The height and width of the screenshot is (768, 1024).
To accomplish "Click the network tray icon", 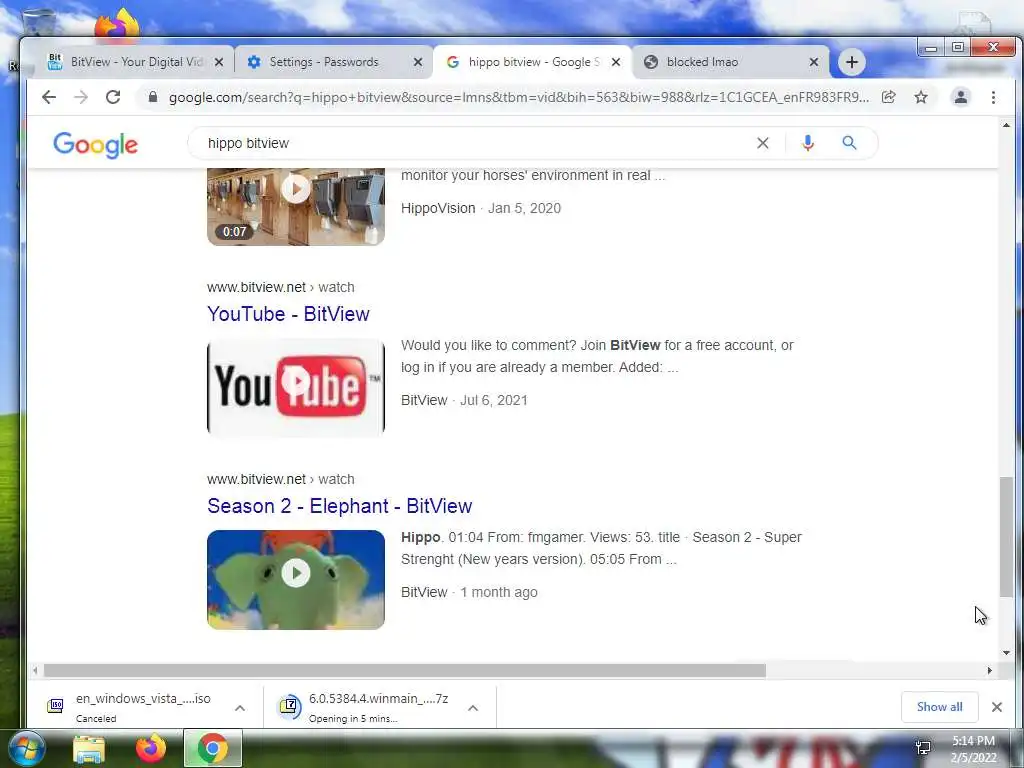I will [x=923, y=748].
